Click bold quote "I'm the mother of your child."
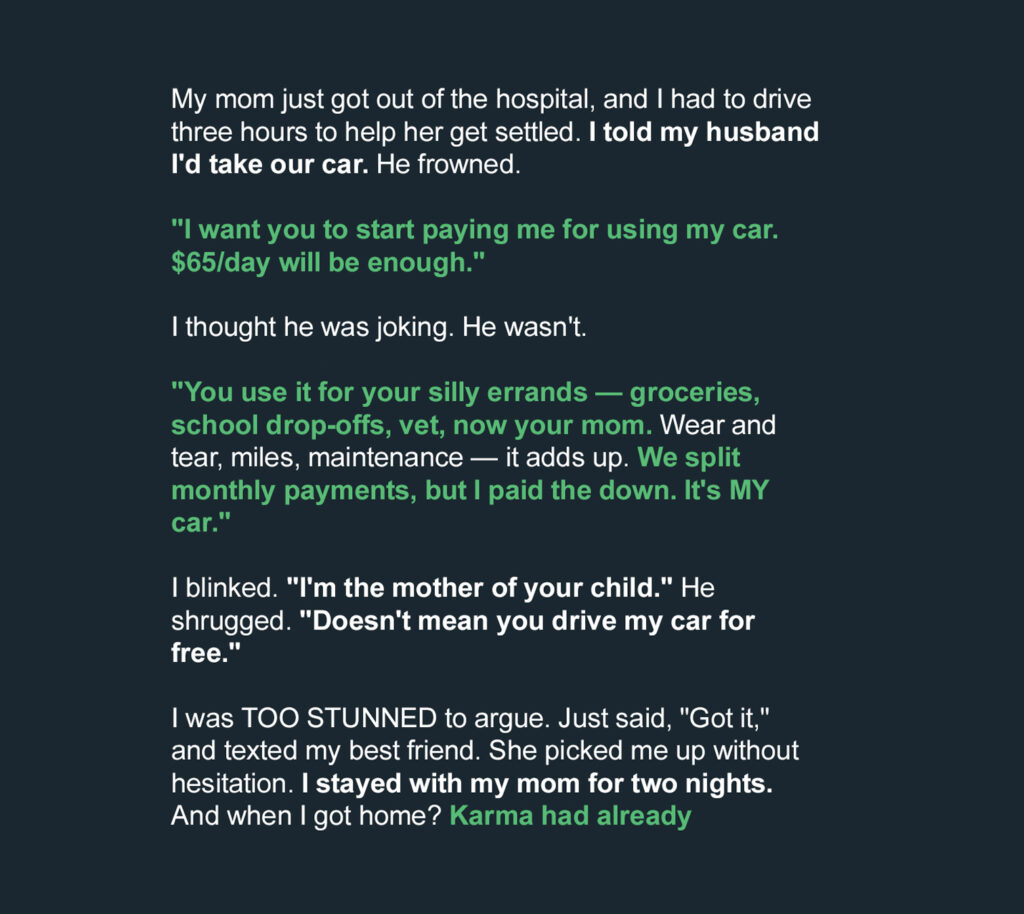The height and width of the screenshot is (914, 1024). (x=479, y=588)
